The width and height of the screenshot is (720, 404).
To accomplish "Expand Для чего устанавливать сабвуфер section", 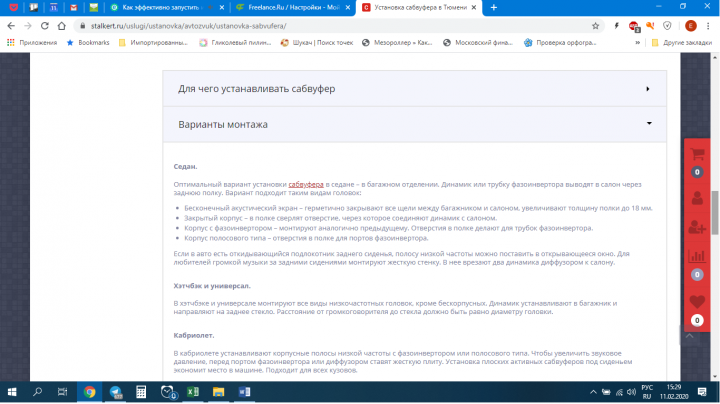I will [x=414, y=89].
